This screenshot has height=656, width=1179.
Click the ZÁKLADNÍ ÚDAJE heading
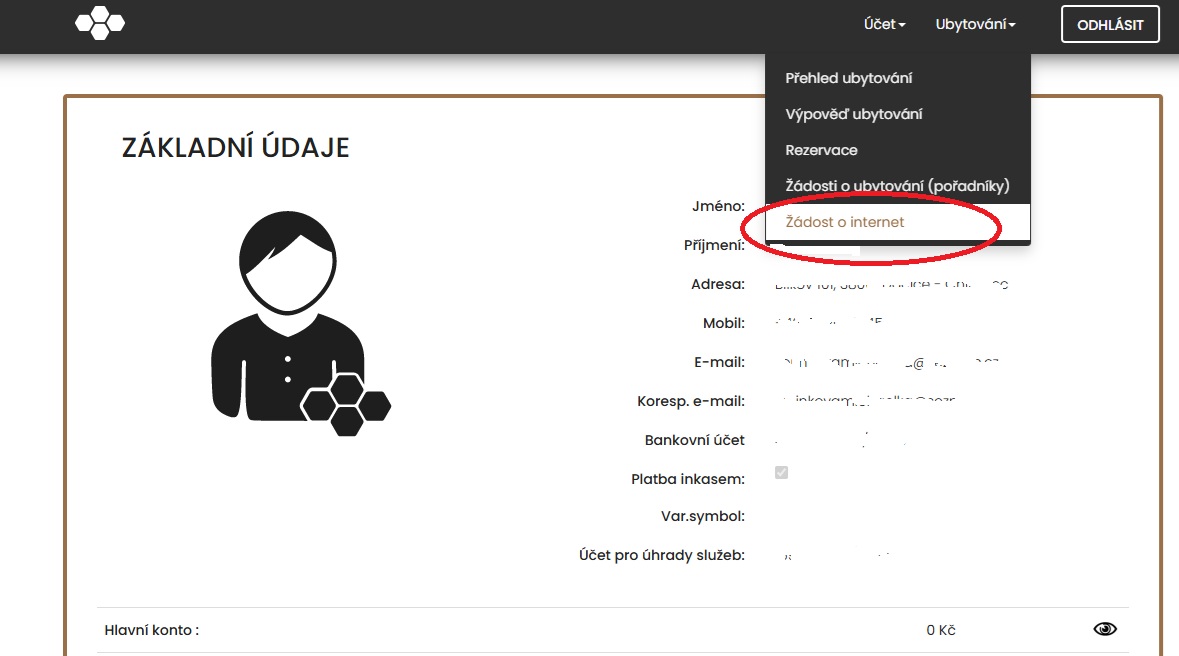coord(235,147)
